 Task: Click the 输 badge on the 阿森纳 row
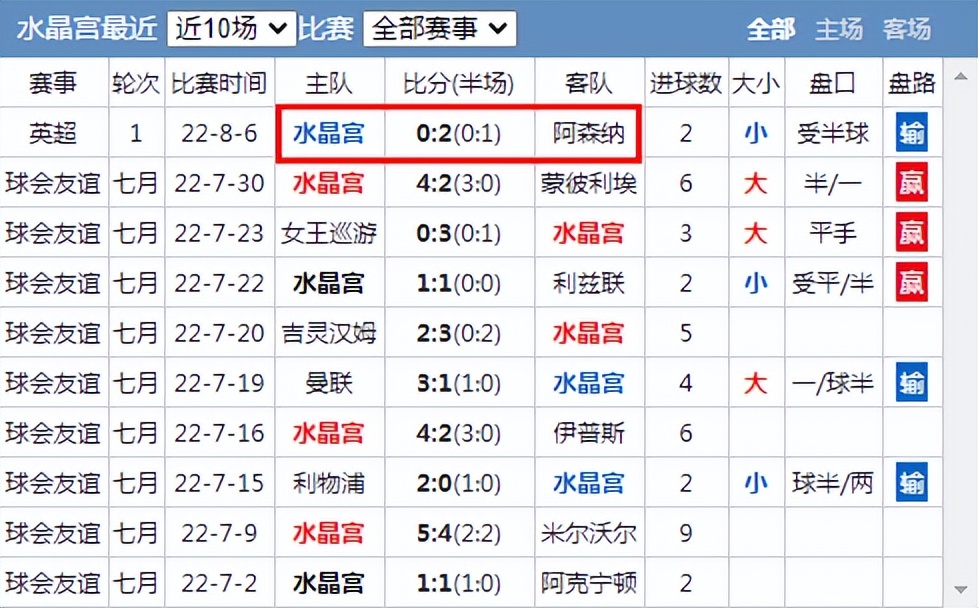911,133
